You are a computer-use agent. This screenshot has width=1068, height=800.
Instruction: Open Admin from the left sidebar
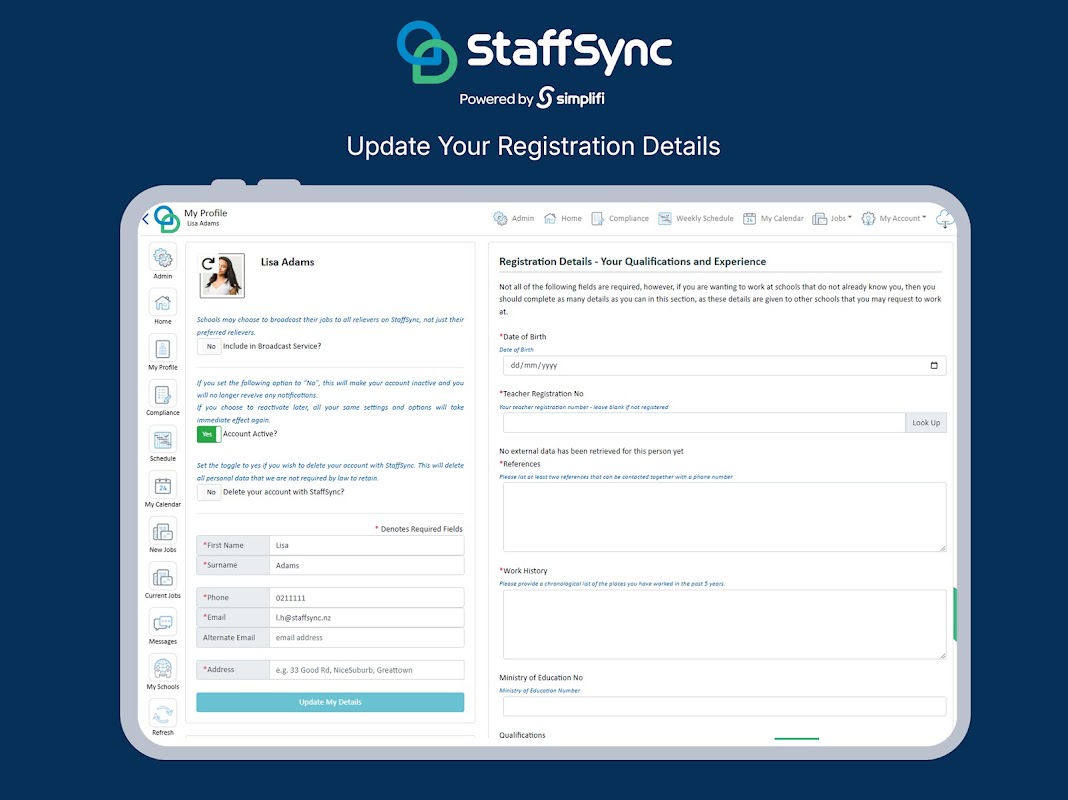coord(163,261)
